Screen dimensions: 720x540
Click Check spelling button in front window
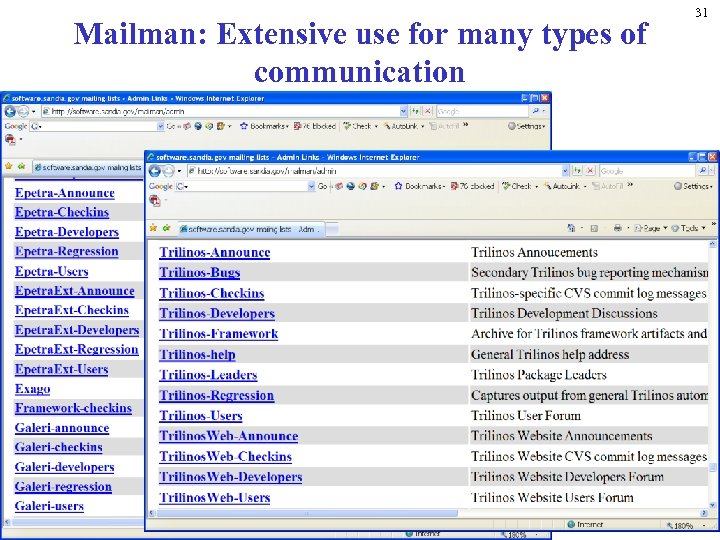pyautogui.click(x=517, y=186)
